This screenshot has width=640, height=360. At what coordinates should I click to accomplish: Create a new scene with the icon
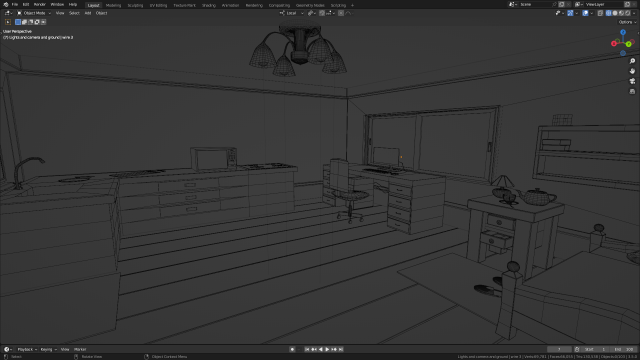(562, 4)
